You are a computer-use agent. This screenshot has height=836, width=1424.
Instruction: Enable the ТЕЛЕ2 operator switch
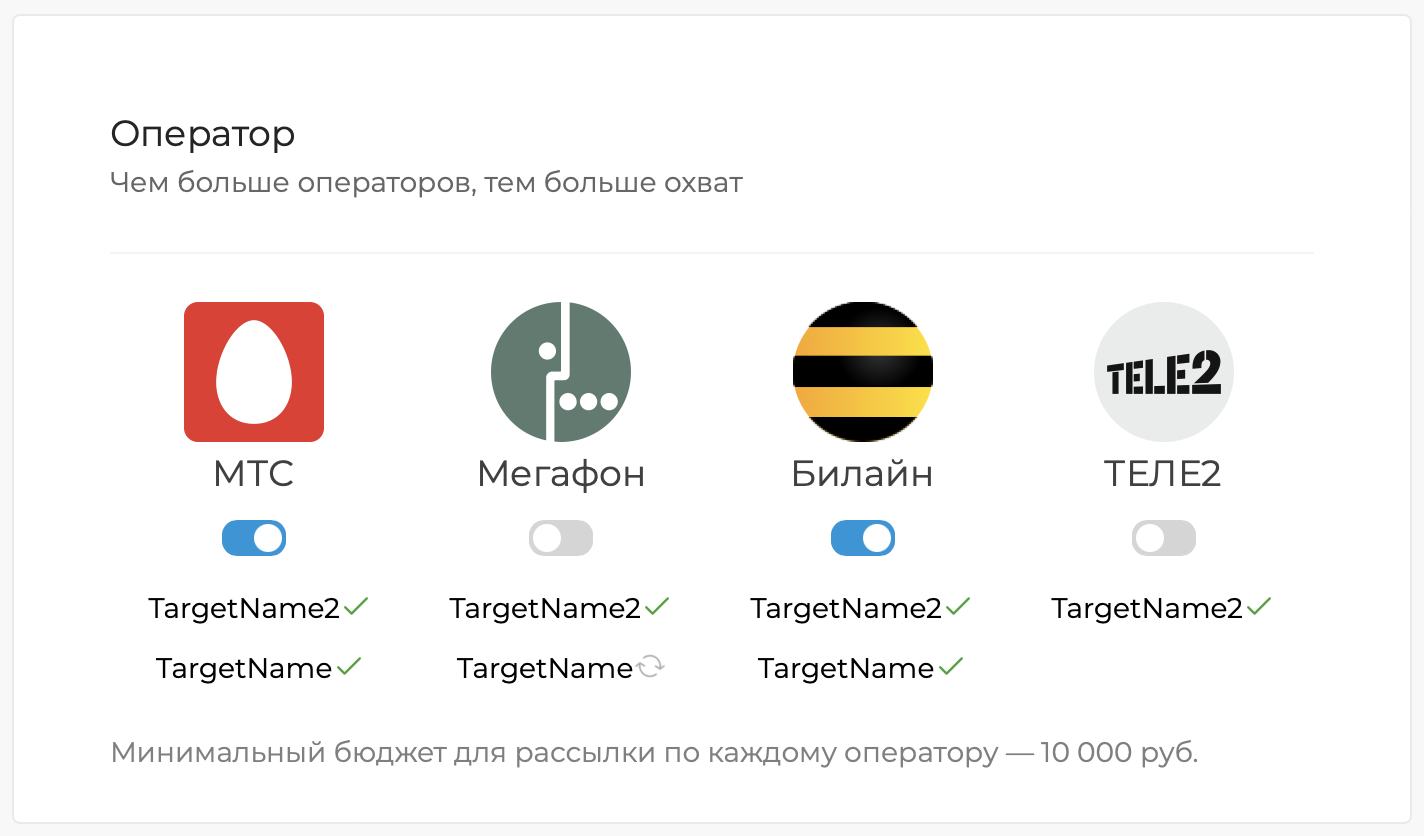click(1163, 538)
